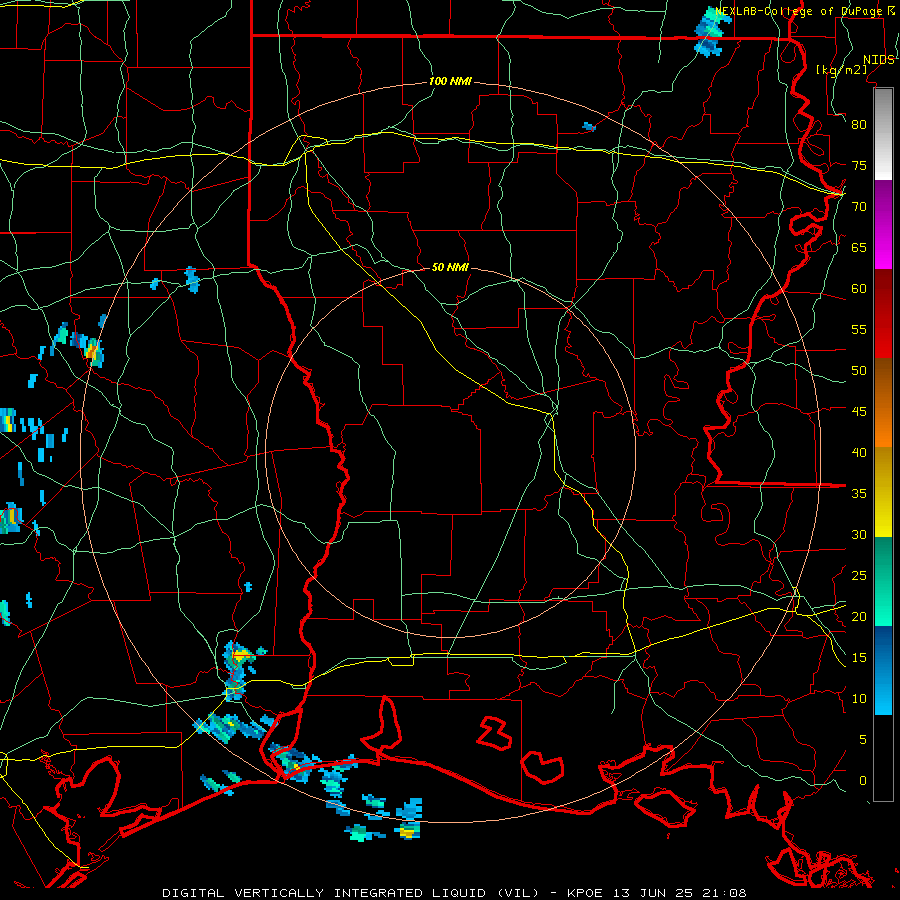Pick the white-gray segment of the VIL color bar
The height and width of the screenshot is (900, 900).
tap(883, 135)
